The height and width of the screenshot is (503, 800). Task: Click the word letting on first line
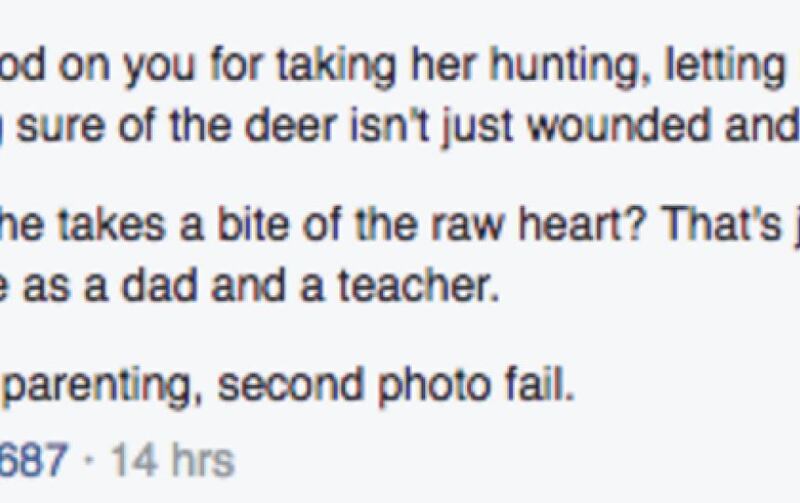[724, 66]
